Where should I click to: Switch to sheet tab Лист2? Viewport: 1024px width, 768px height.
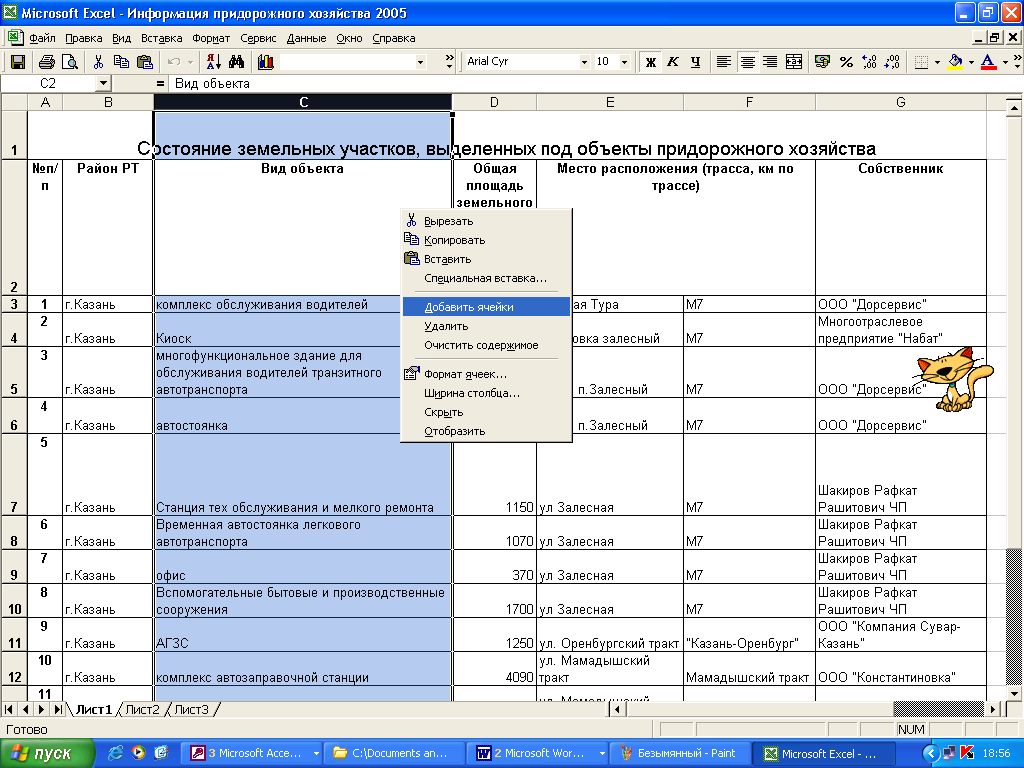coord(142,709)
